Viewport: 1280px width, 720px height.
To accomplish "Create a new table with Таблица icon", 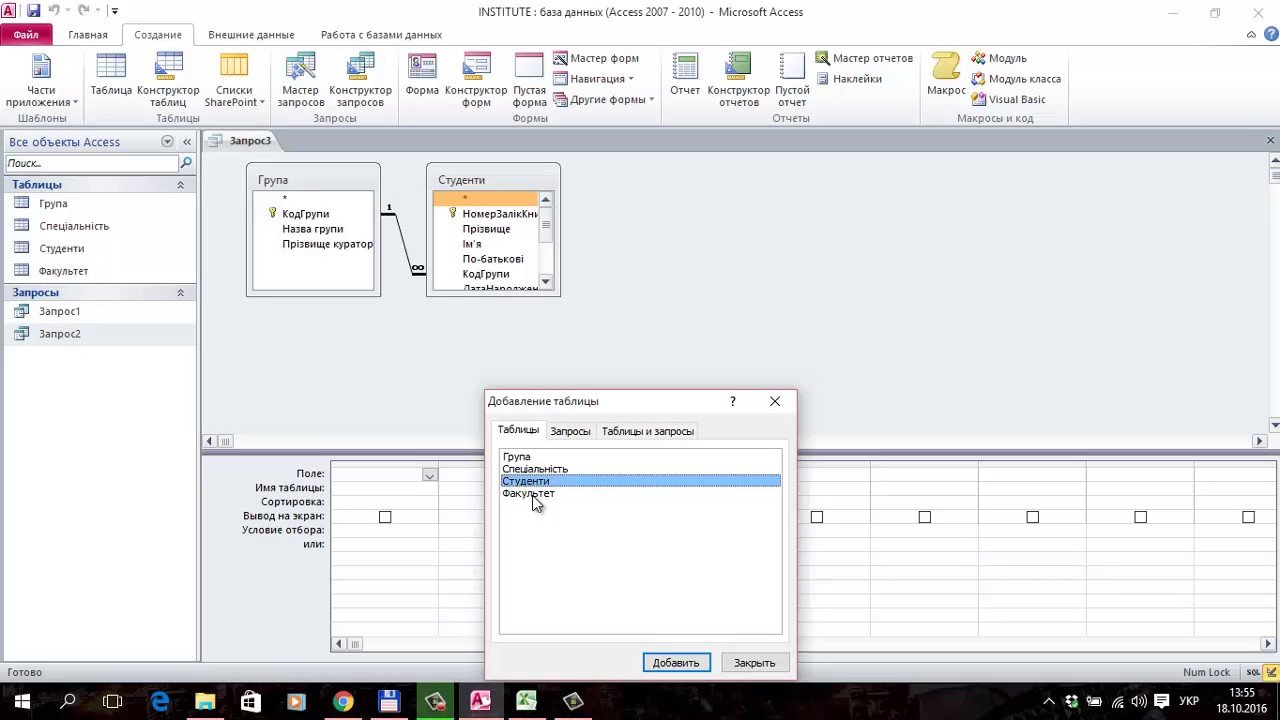I will click(x=111, y=78).
